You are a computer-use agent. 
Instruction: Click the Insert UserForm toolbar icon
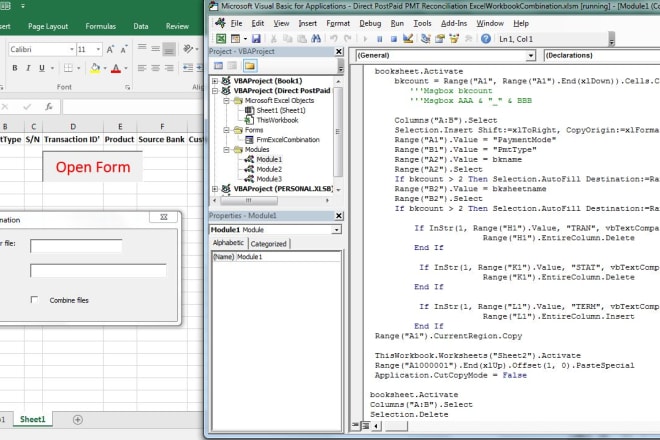235,39
